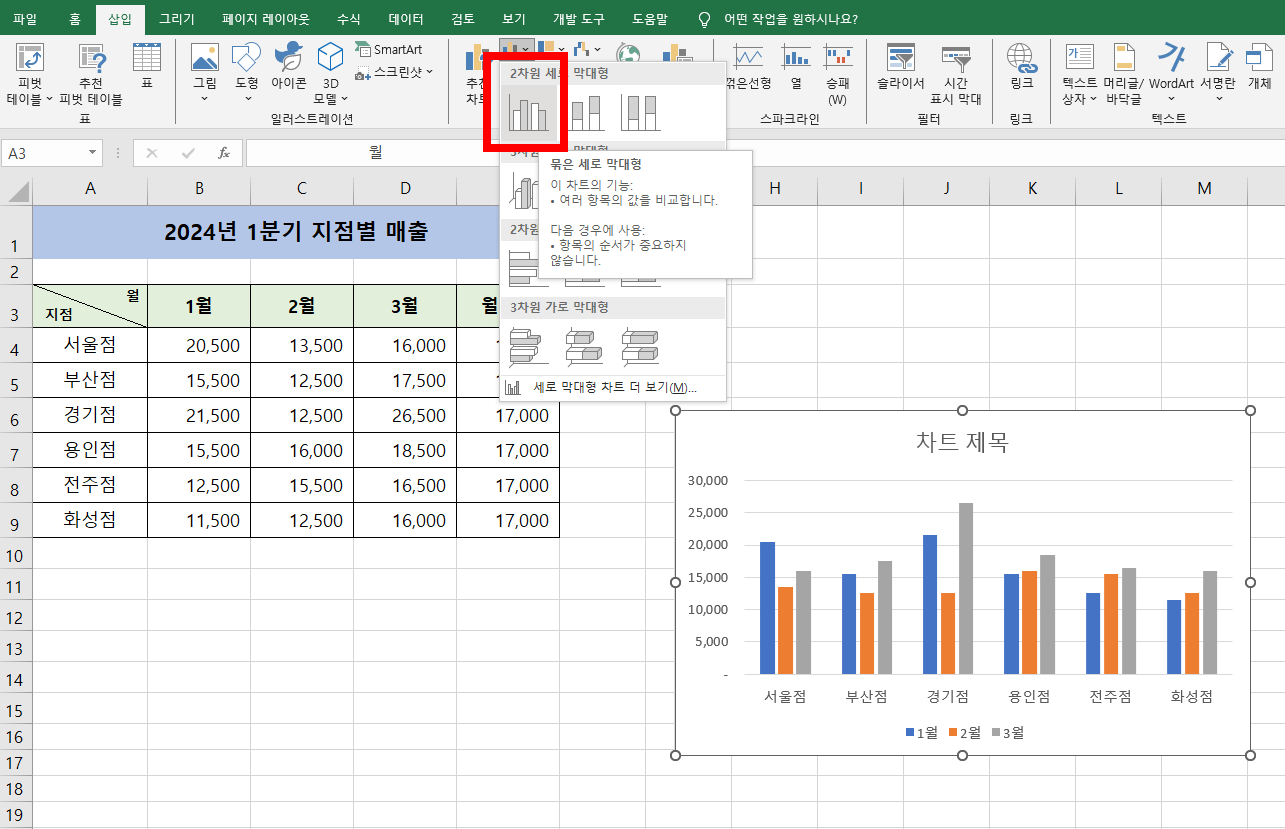Viewport: 1285px width, 829px height.
Task: Open the Name Box dropdown arrow
Action: click(93, 153)
